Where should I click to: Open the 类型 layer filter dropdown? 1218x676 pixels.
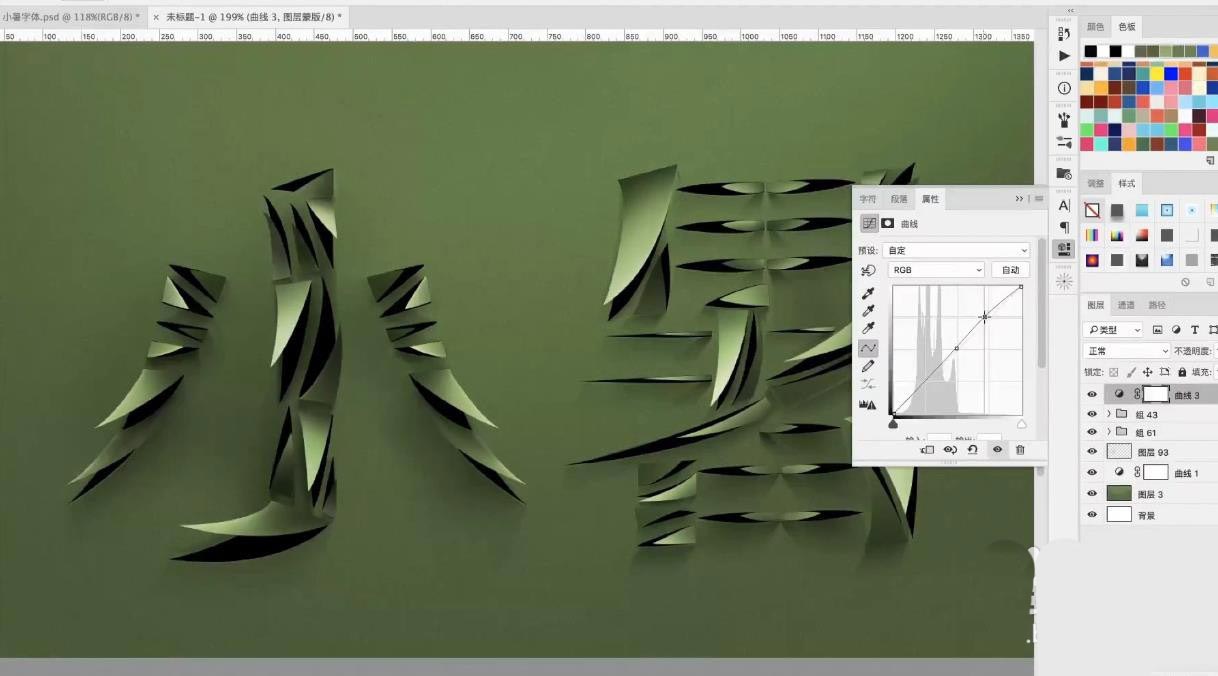[x=1114, y=330]
